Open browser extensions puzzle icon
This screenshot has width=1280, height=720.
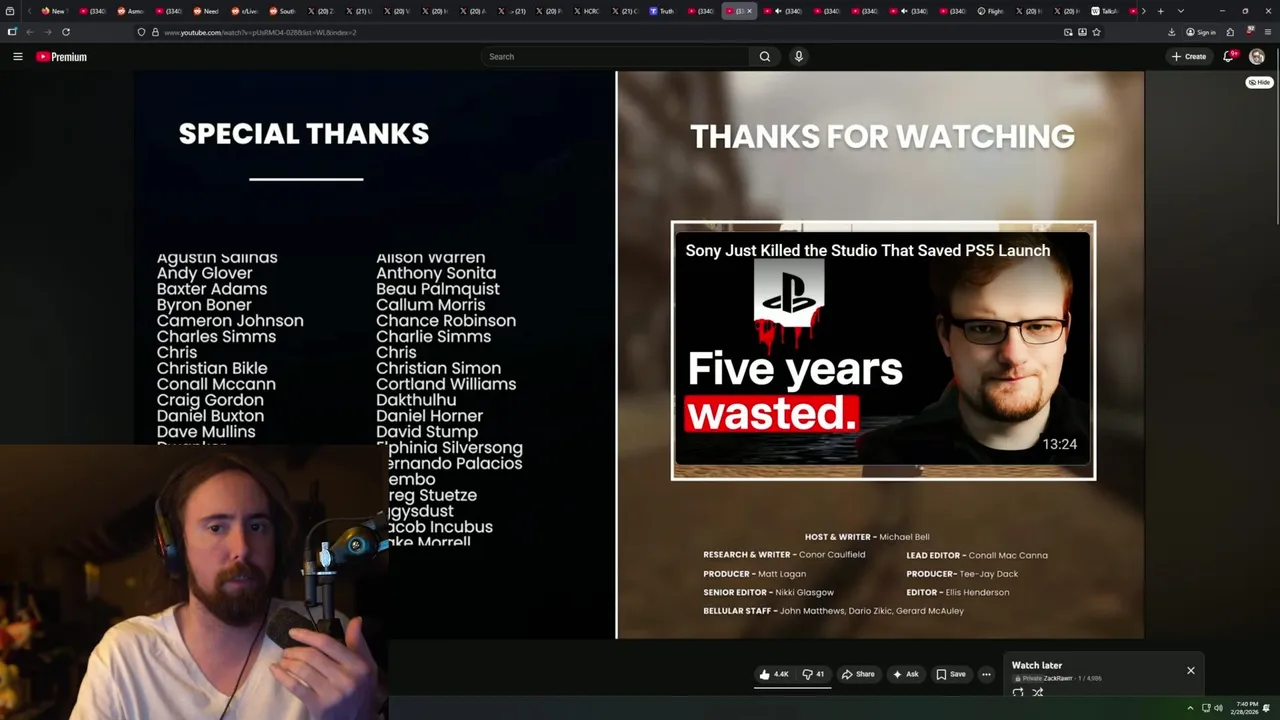click(x=1230, y=32)
